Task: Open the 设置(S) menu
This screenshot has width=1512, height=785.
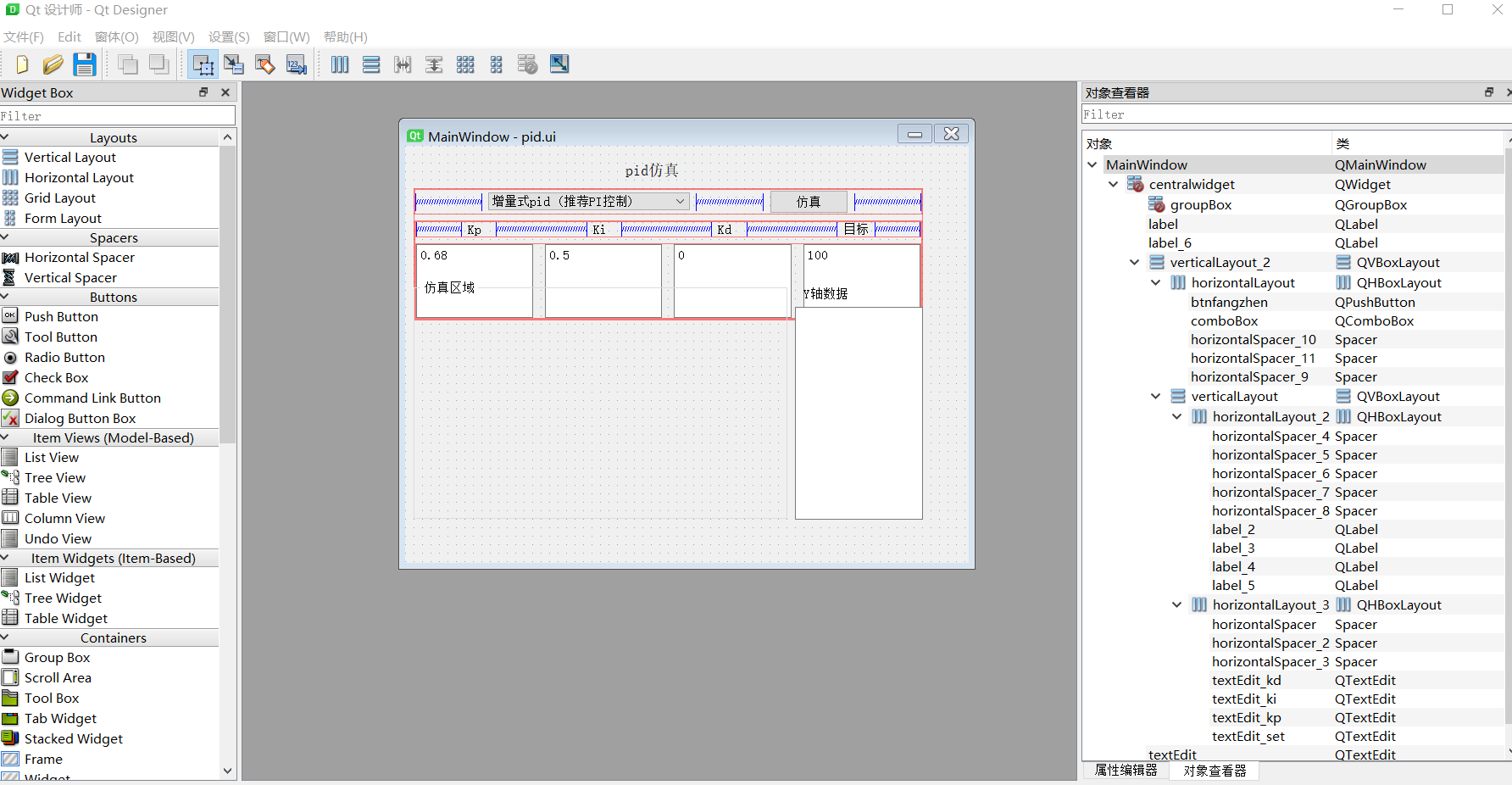Action: [x=228, y=36]
